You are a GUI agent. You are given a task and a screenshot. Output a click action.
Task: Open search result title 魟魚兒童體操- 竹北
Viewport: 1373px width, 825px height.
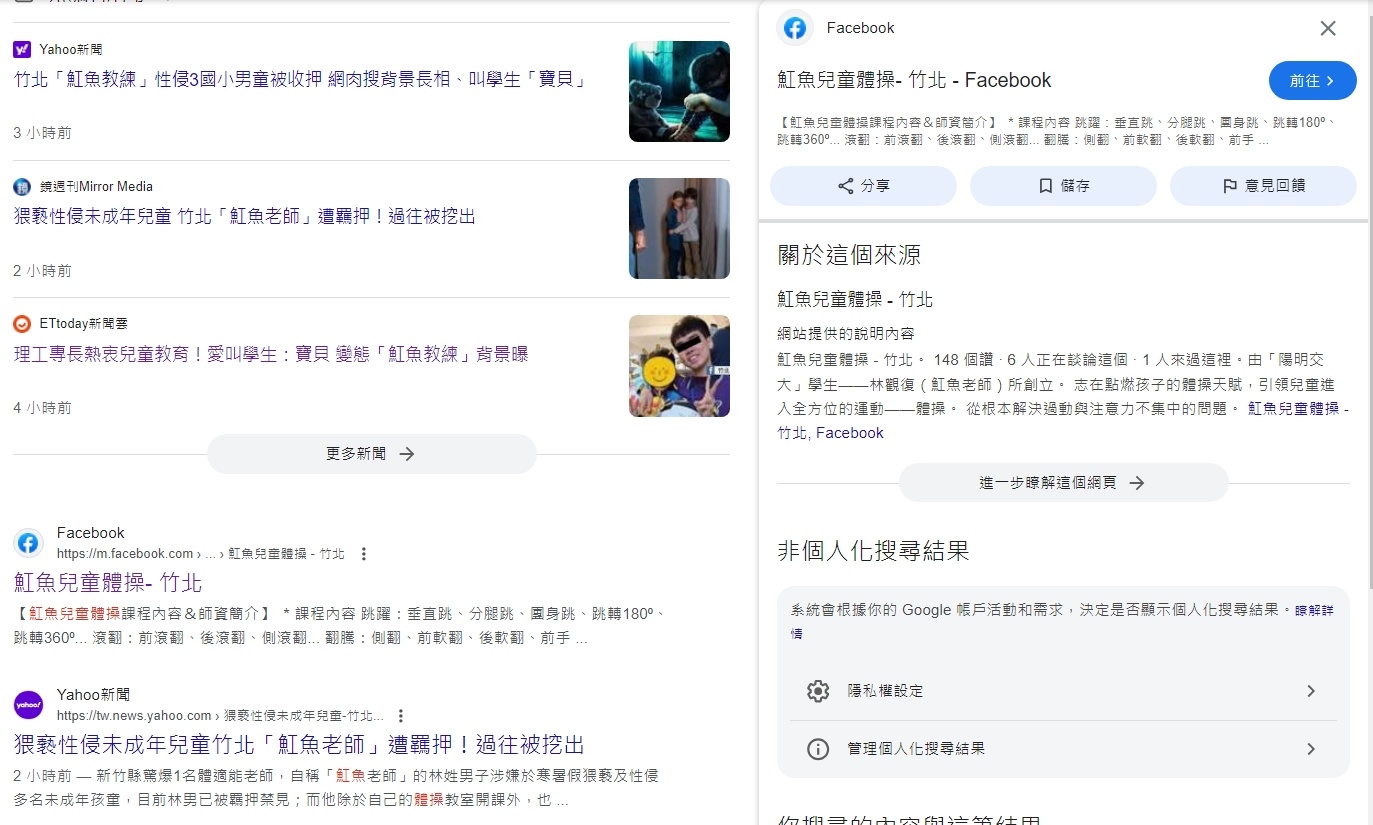coord(108,582)
